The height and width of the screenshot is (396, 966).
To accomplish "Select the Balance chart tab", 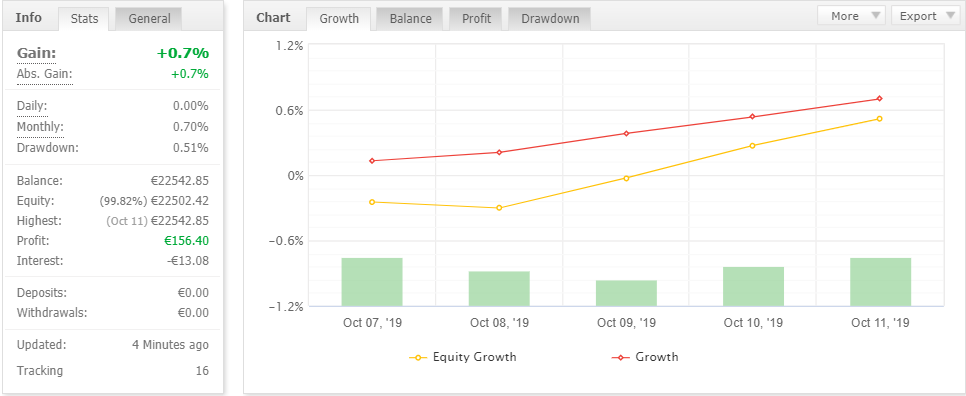I will coord(410,18).
